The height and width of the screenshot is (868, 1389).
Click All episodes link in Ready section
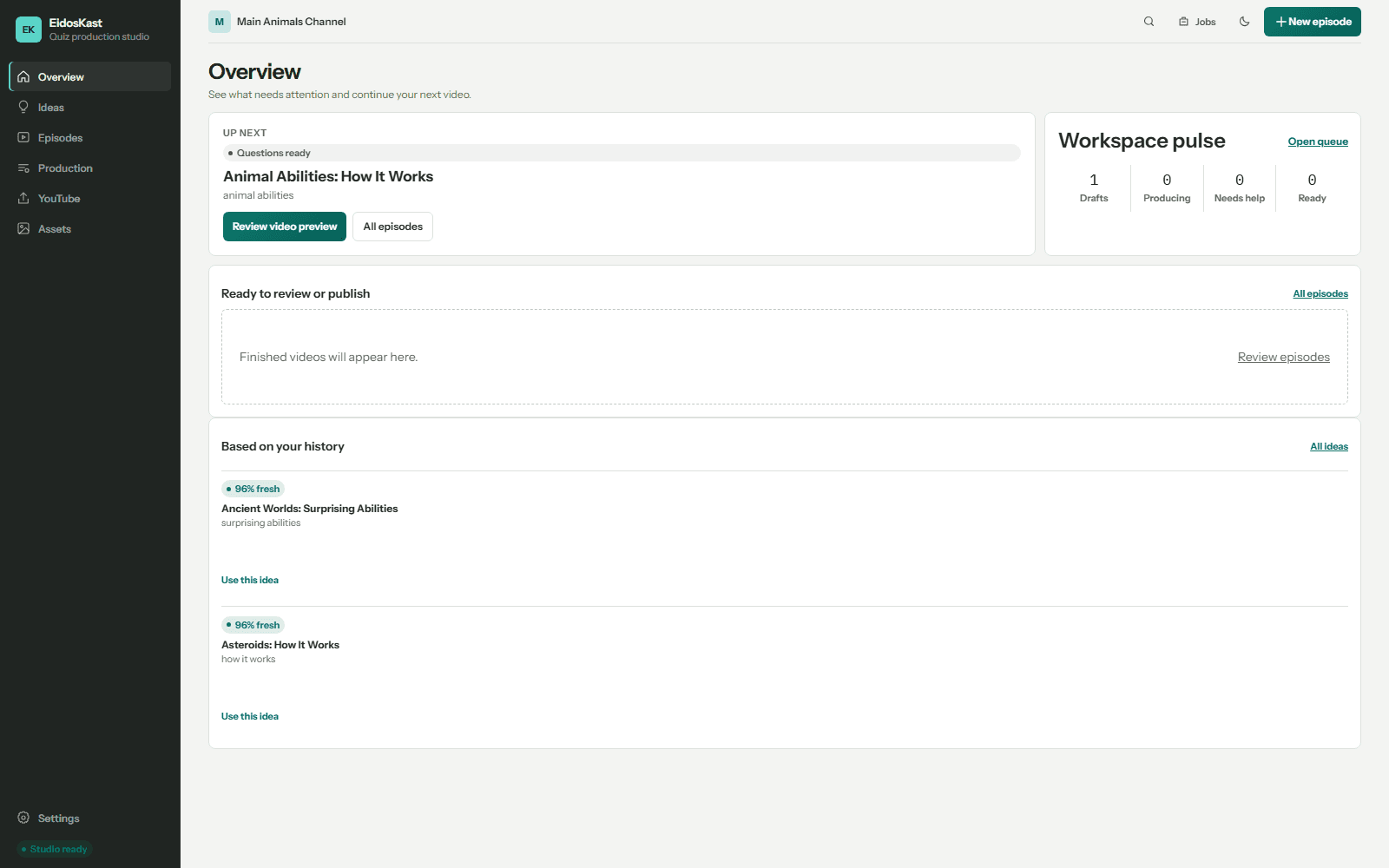(x=1320, y=293)
